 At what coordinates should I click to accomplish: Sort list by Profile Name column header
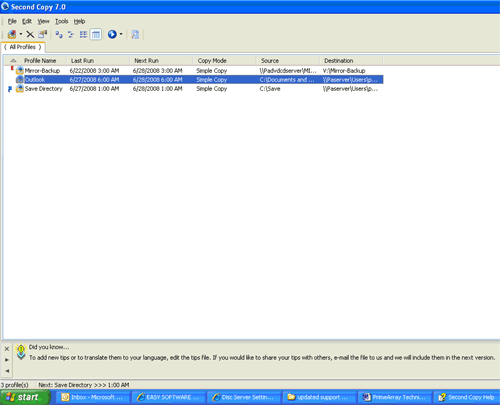(x=40, y=61)
